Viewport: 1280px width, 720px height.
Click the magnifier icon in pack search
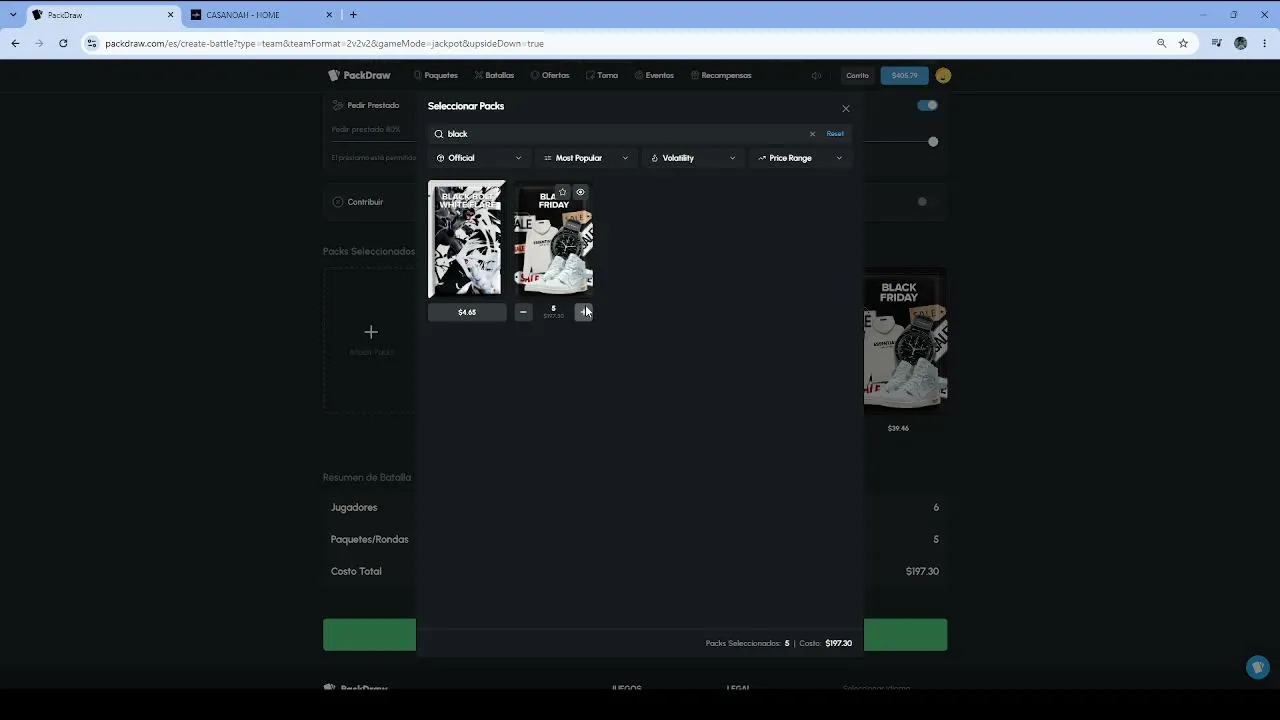coord(438,134)
